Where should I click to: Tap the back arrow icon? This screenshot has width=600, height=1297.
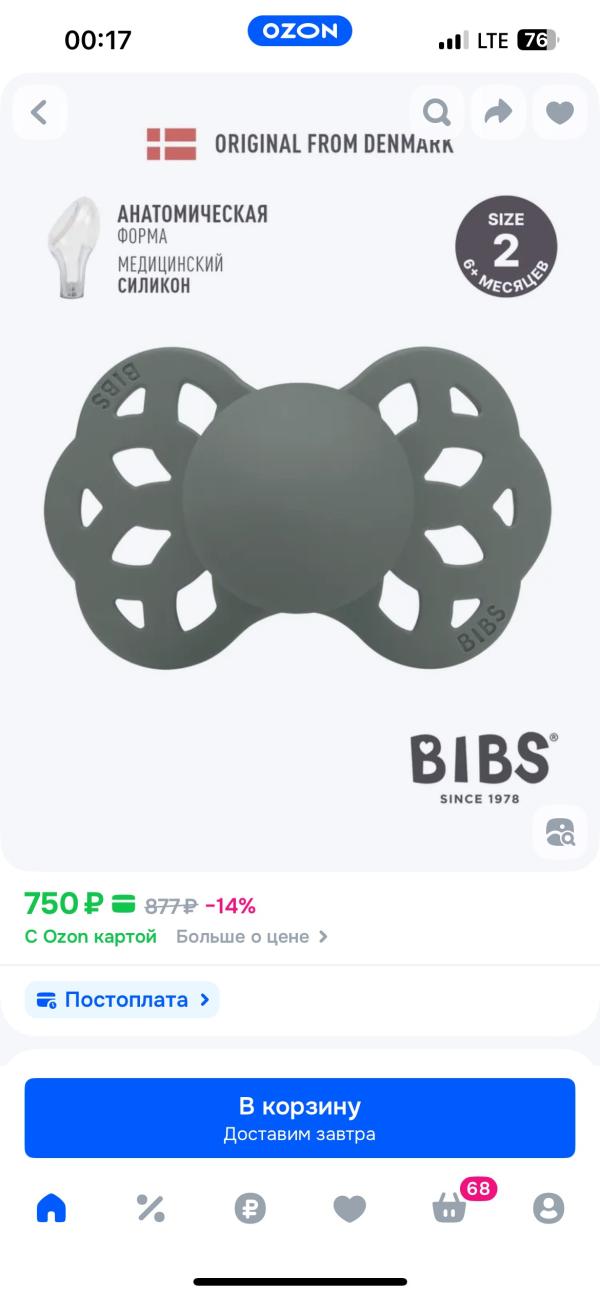[40, 112]
